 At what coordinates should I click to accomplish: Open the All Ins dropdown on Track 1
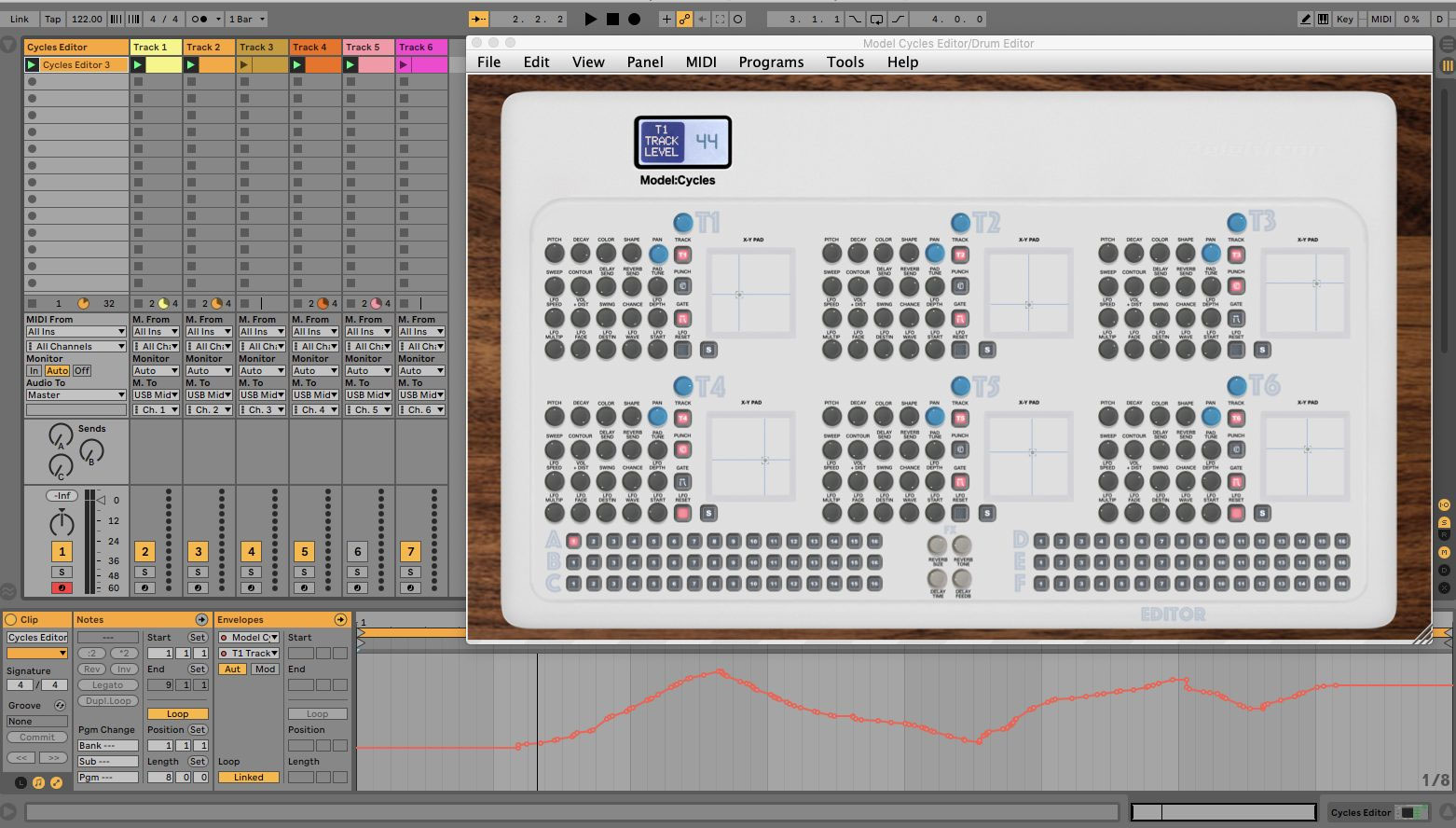tap(156, 331)
